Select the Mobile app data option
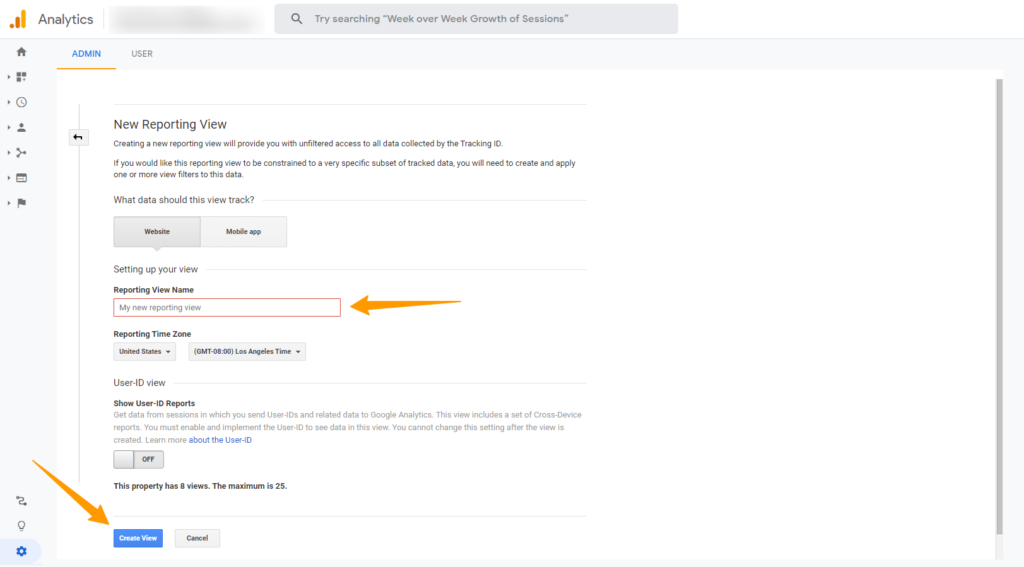The width and height of the screenshot is (1024, 567). 244,231
